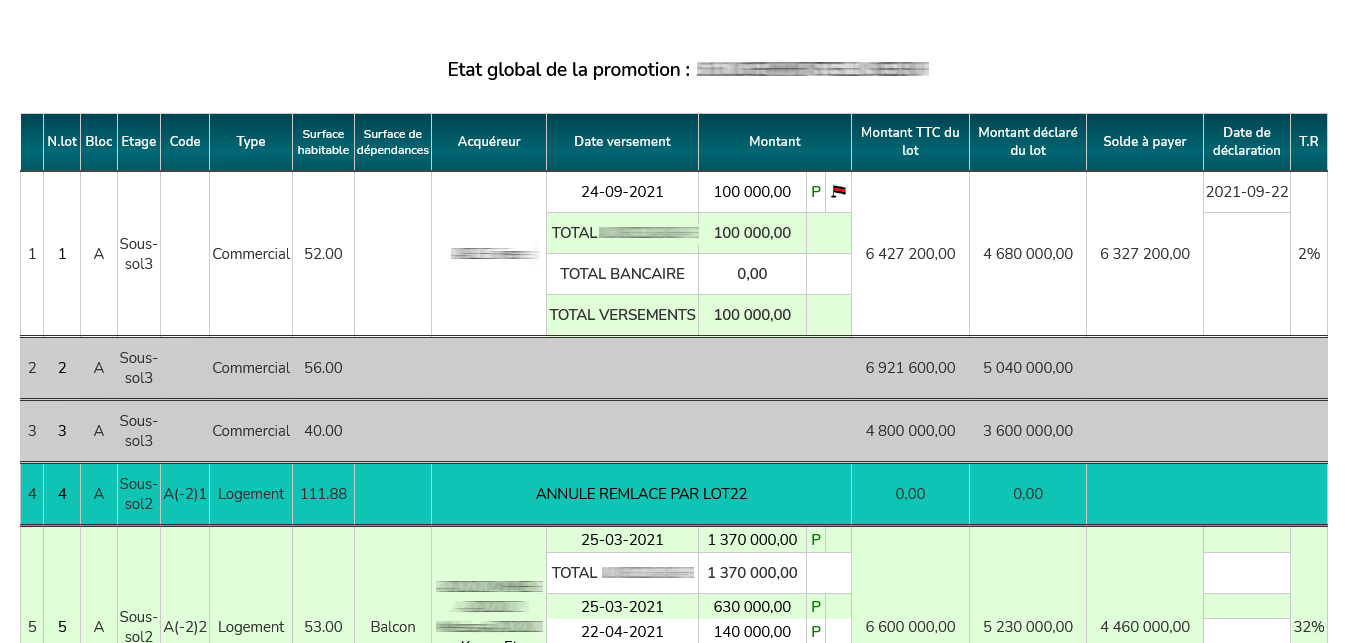Select the 1 370 000,00 payment dated 25-03-2021
This screenshot has width=1349, height=643.
[x=752, y=540]
